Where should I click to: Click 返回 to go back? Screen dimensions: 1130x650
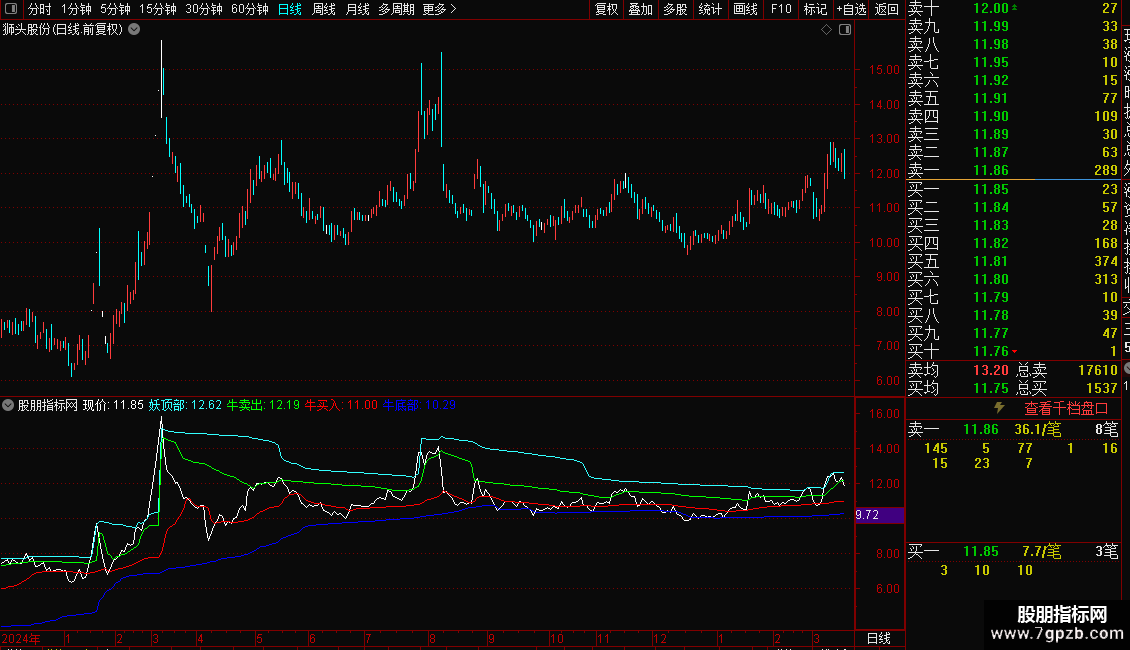[886, 9]
